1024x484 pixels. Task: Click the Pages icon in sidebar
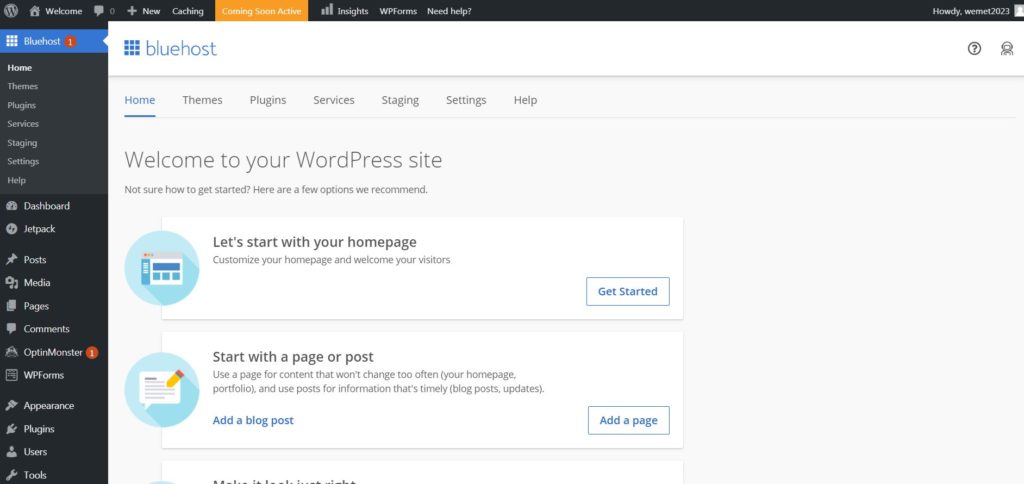[11, 306]
